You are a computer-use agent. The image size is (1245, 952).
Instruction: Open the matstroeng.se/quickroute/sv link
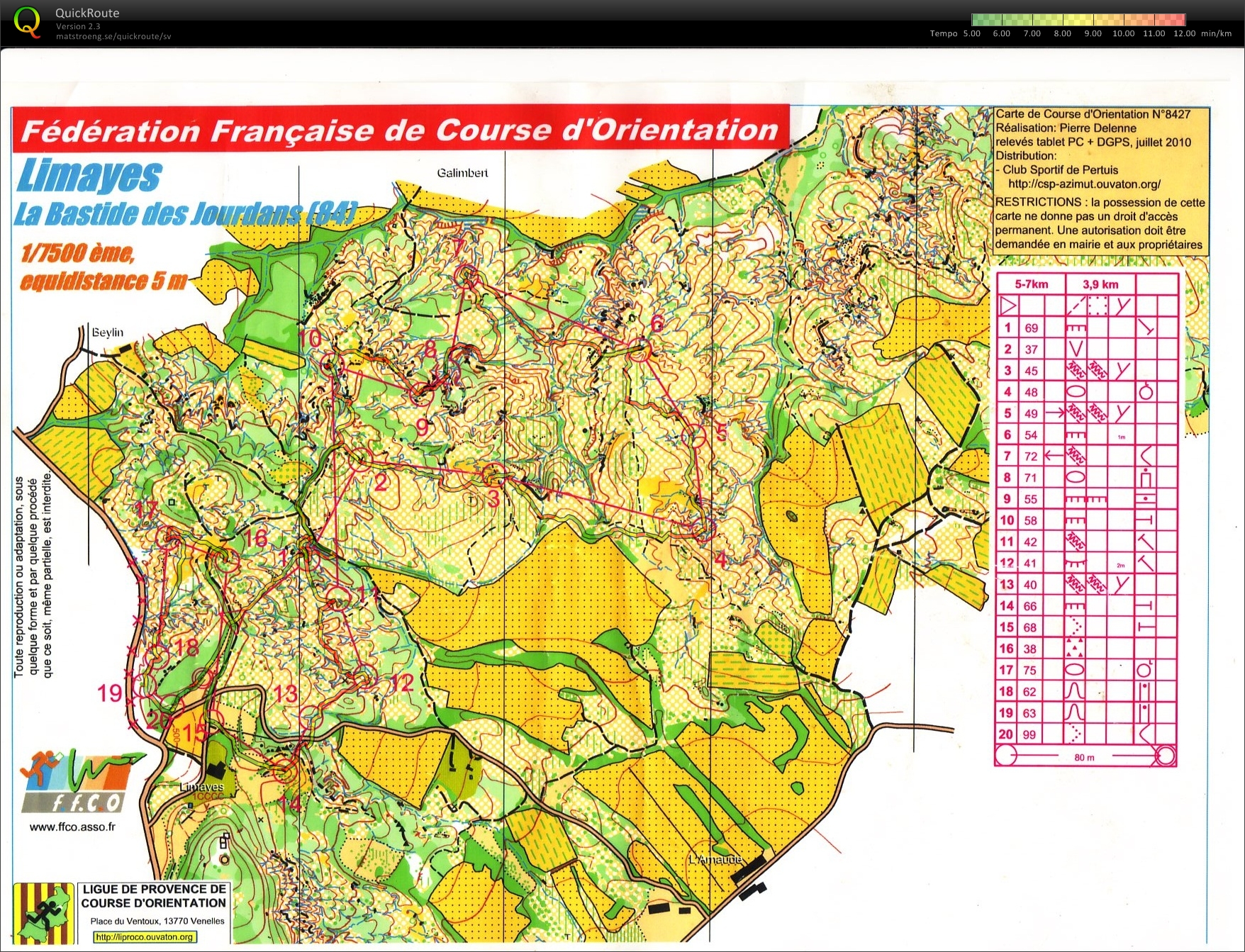(113, 36)
